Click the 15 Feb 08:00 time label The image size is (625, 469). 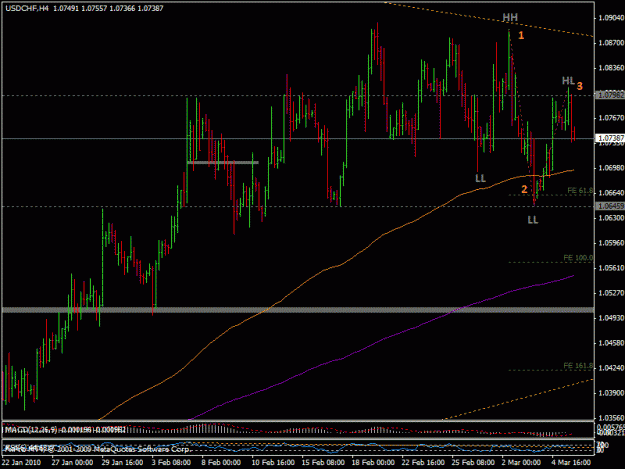point(323,462)
